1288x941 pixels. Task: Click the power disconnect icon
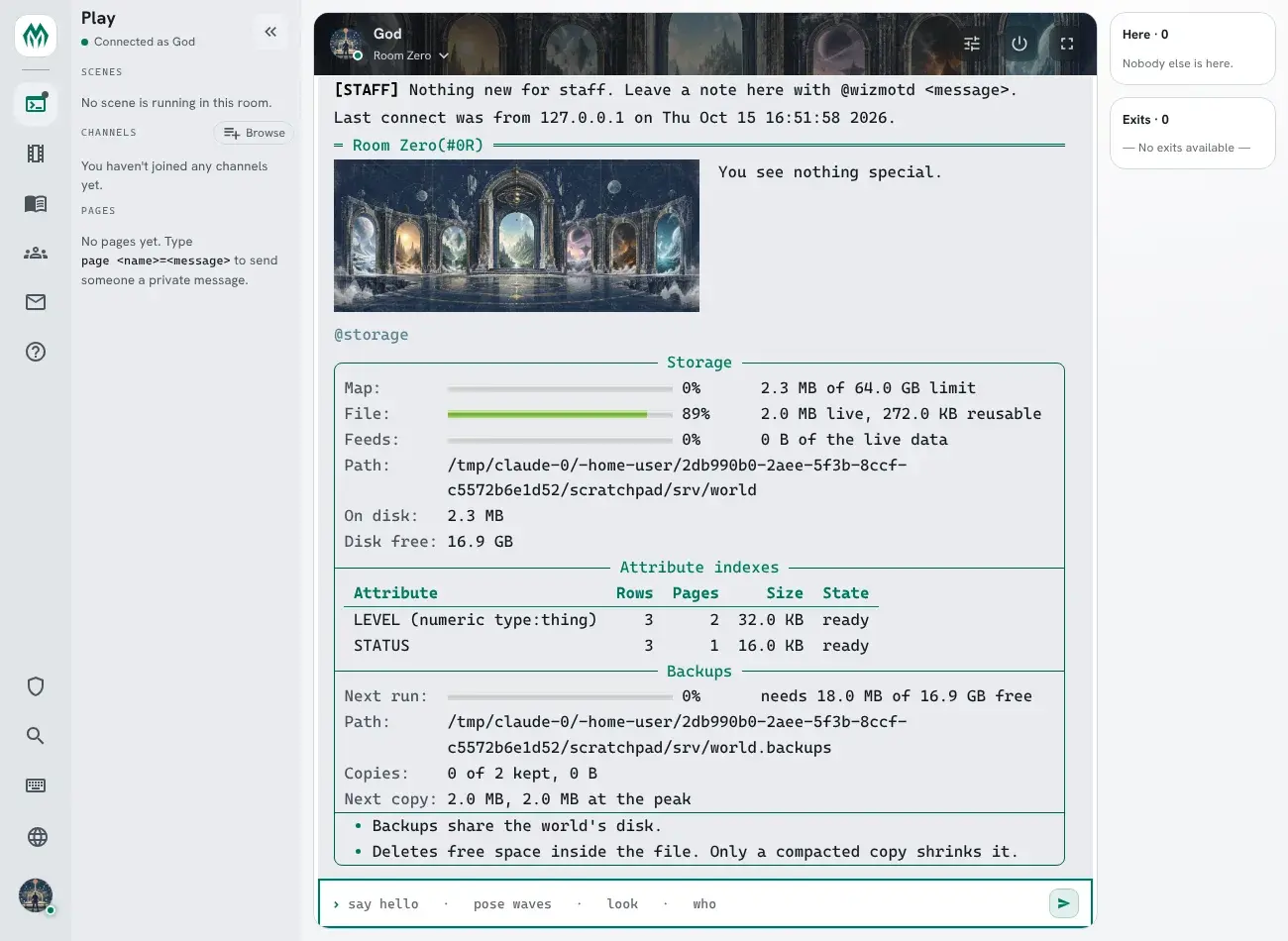[1020, 44]
